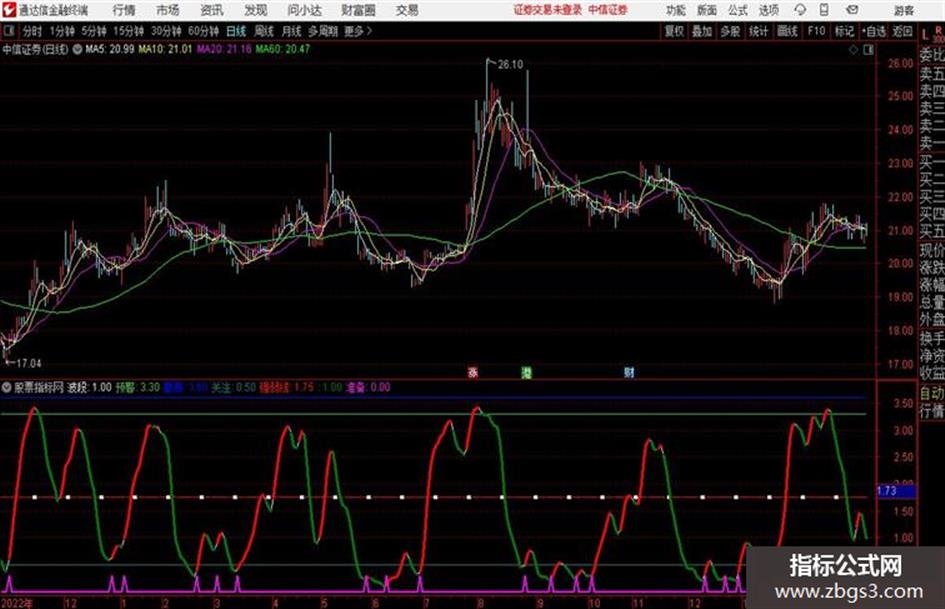Image resolution: width=945 pixels, height=609 pixels.
Task: Click the 多股 multi-stock button
Action: pos(730,31)
